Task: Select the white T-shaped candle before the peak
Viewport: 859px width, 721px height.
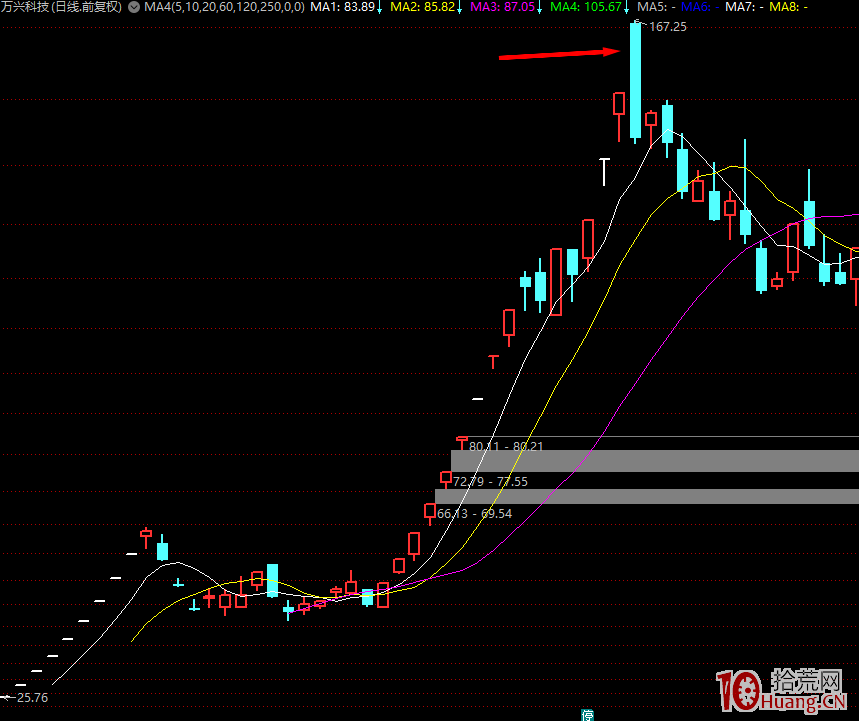Action: tap(604, 172)
